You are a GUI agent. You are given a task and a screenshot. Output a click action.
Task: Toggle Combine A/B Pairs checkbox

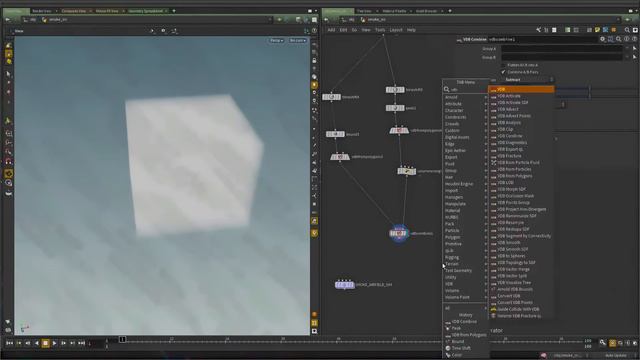coord(503,72)
